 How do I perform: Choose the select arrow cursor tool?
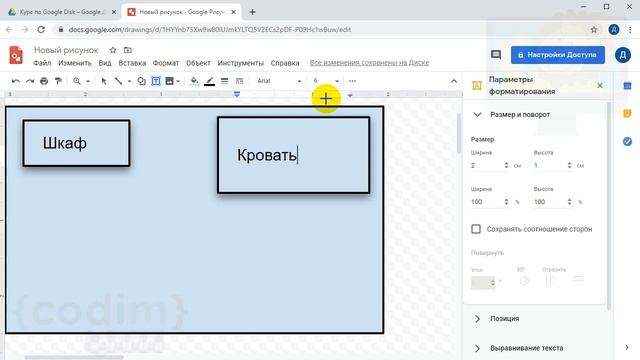click(x=104, y=81)
